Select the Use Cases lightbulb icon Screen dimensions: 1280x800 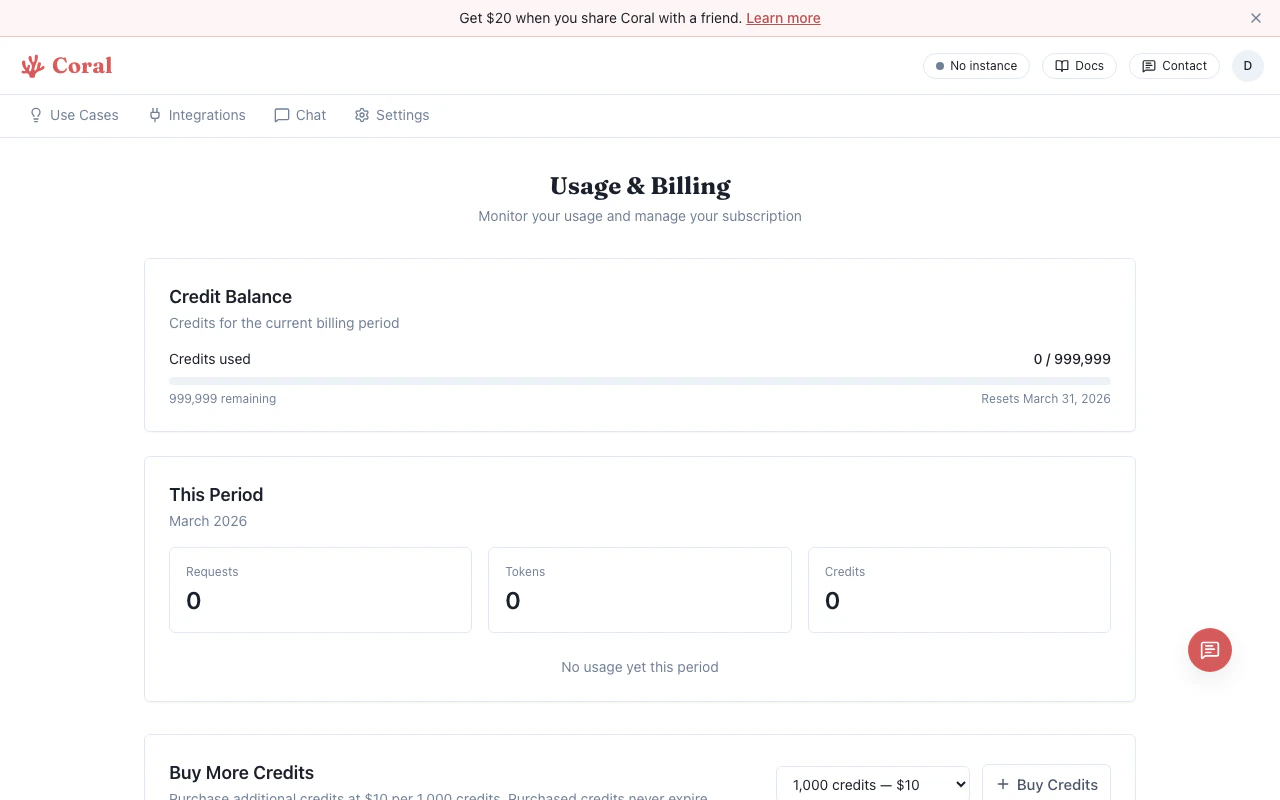(x=35, y=115)
